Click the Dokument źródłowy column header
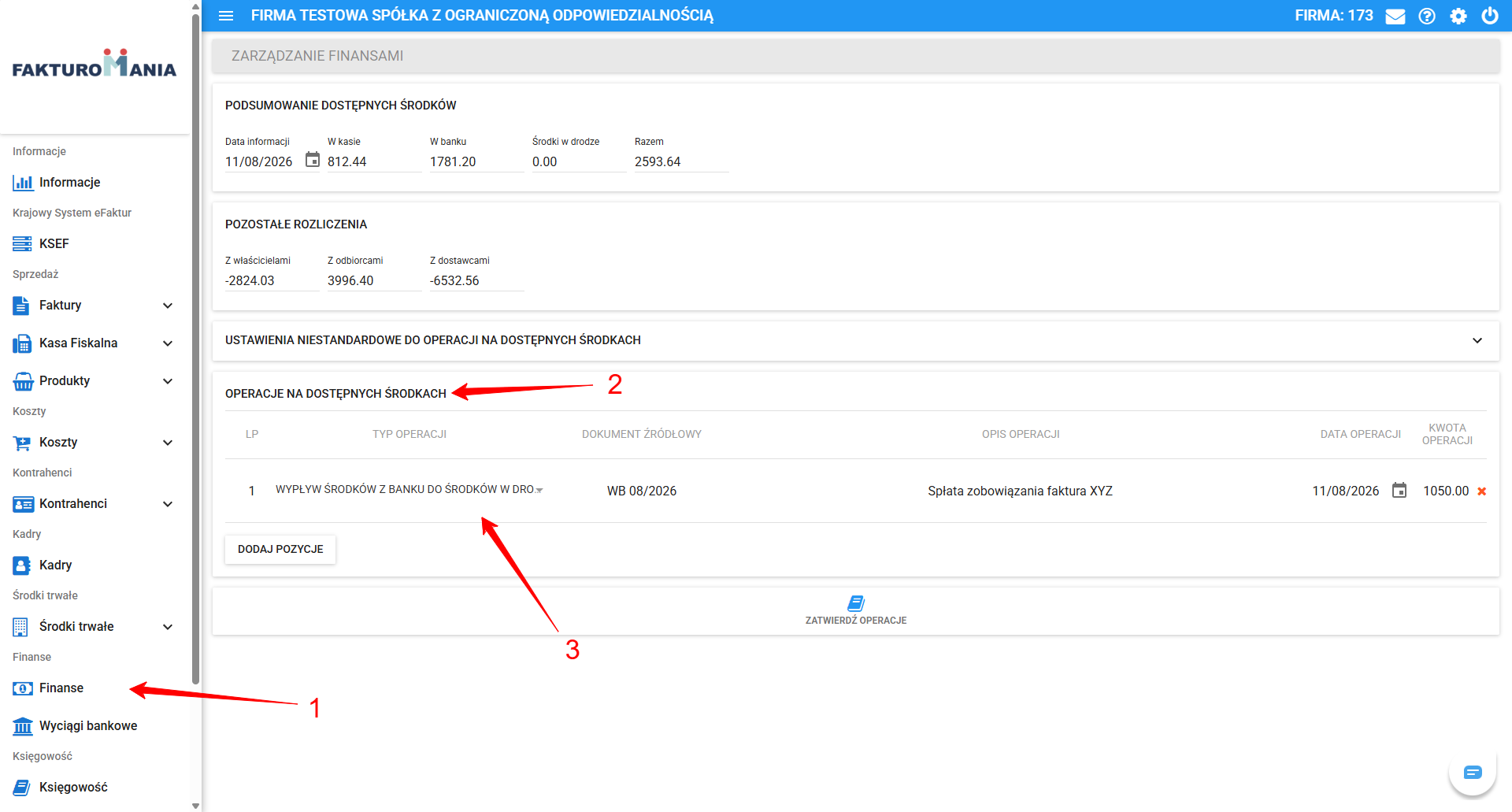The width and height of the screenshot is (1512, 812). [x=642, y=434]
